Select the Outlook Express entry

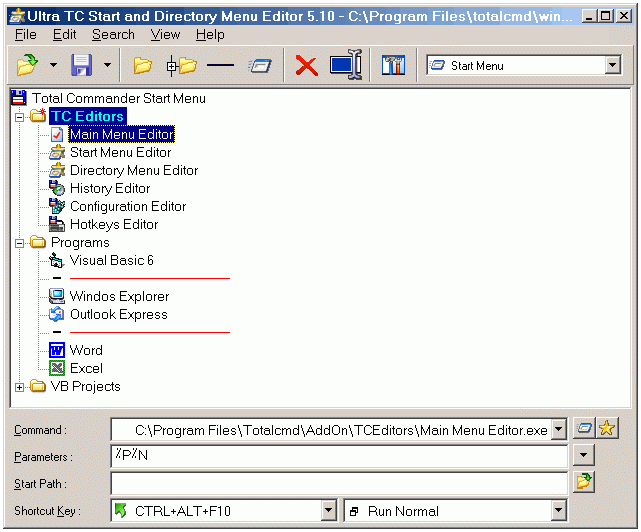(119, 314)
